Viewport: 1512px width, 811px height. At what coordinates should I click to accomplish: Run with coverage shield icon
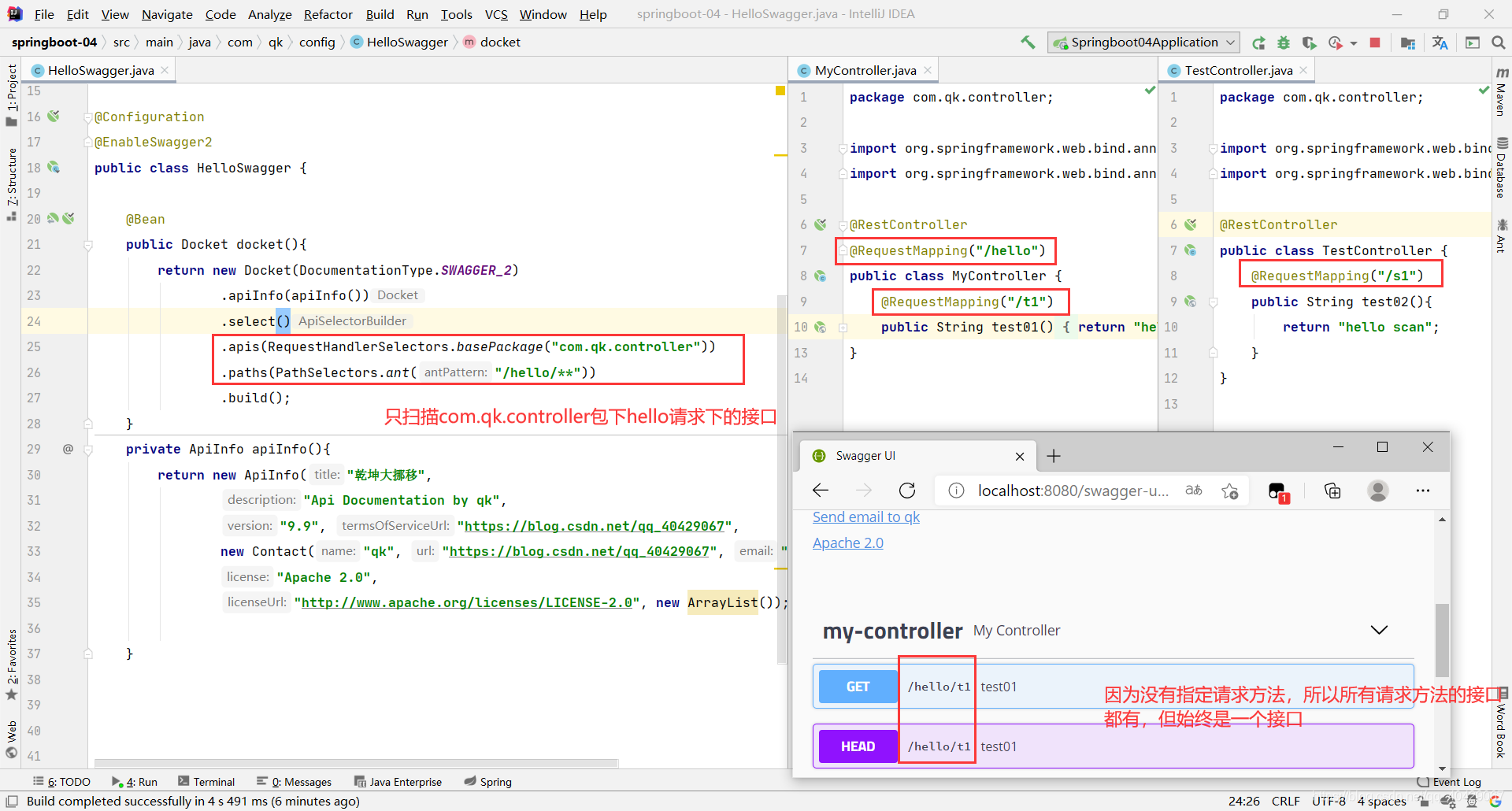[1309, 43]
